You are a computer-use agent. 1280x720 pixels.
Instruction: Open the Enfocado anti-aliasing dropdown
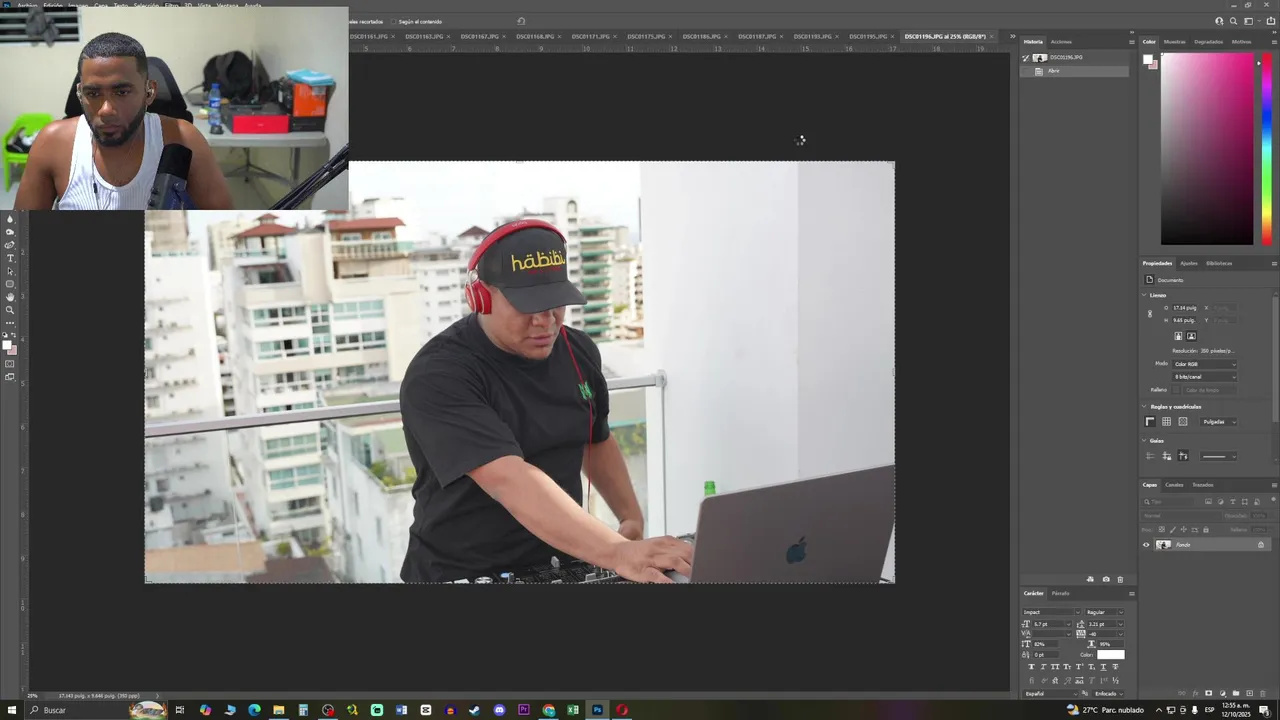pyautogui.click(x=1108, y=694)
